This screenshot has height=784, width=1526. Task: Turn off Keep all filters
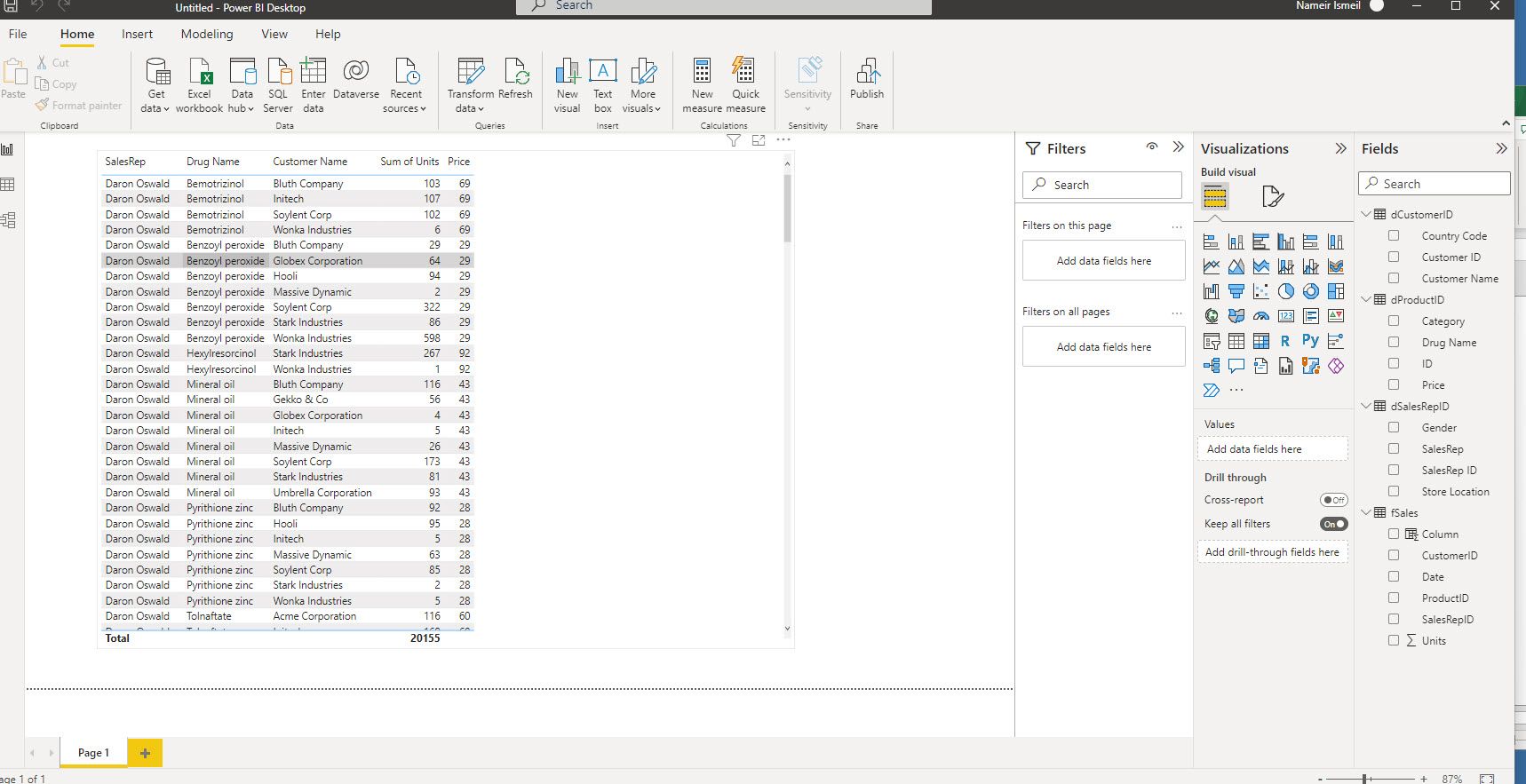click(1333, 524)
